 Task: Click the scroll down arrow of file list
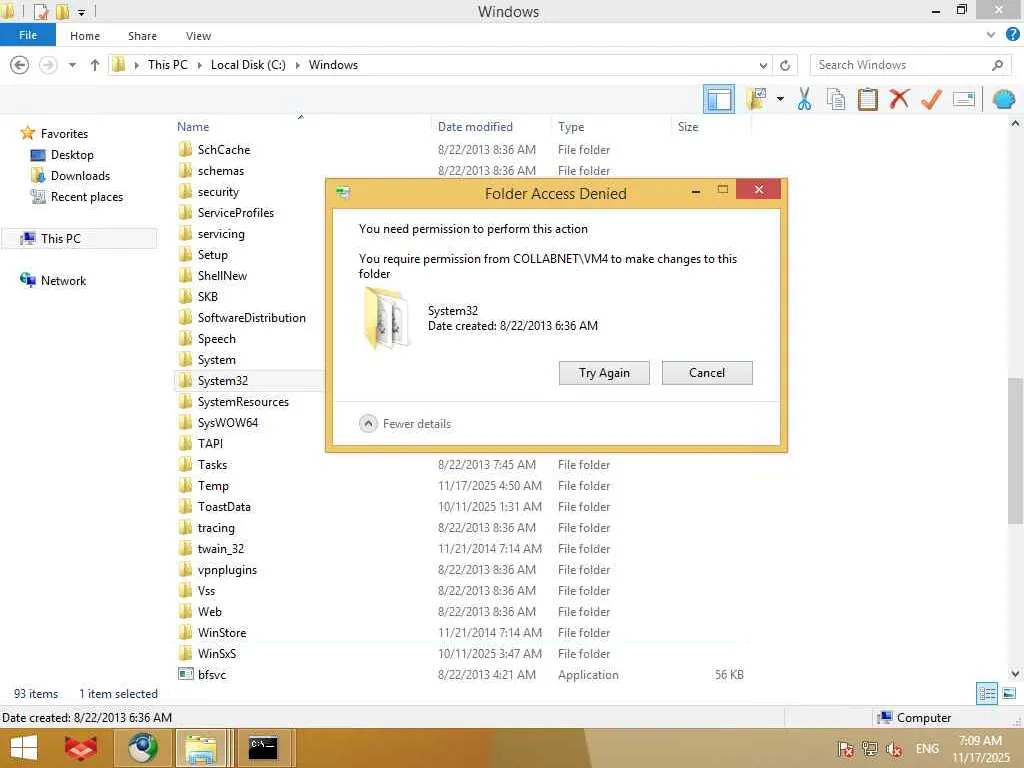click(1015, 673)
